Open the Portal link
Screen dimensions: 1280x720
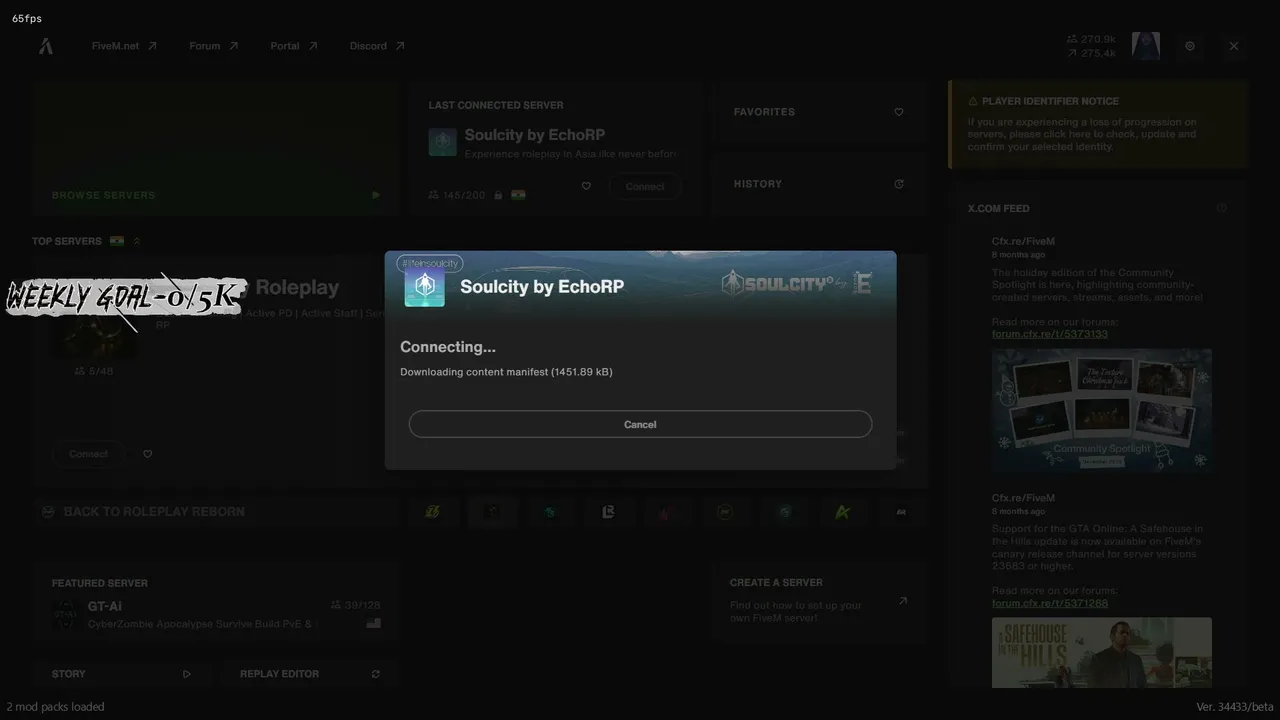coord(294,46)
